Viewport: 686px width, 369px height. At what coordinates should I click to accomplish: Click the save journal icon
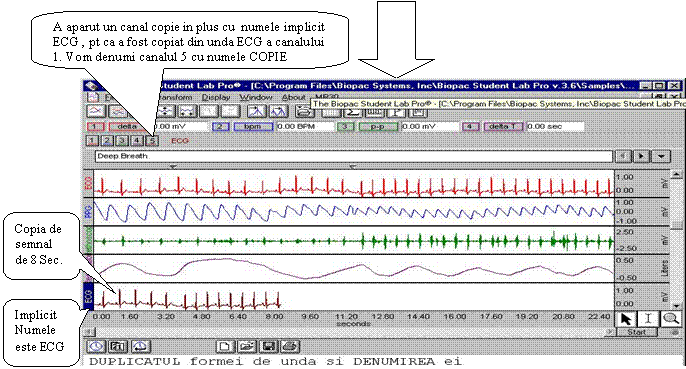click(x=268, y=347)
